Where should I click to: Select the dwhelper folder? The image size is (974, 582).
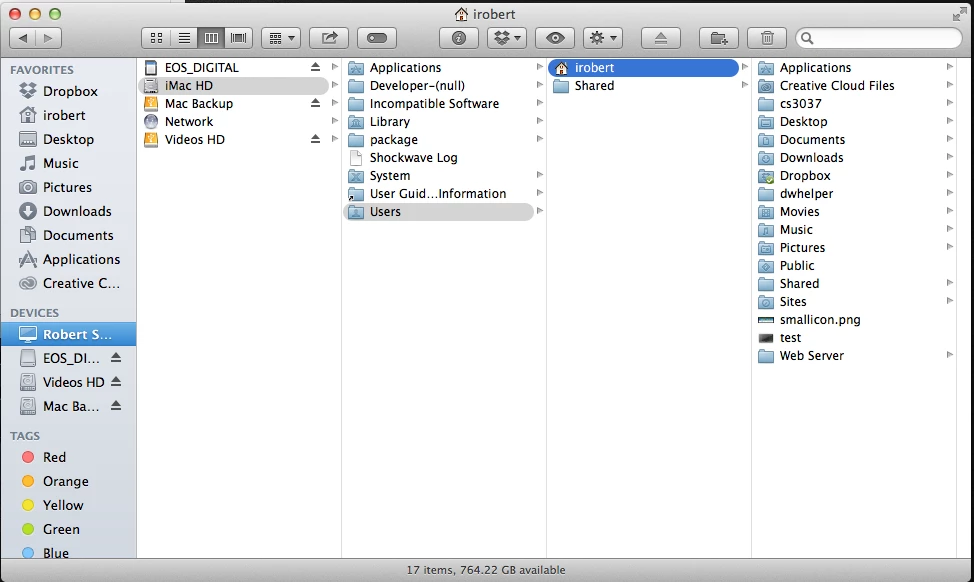(x=849, y=194)
